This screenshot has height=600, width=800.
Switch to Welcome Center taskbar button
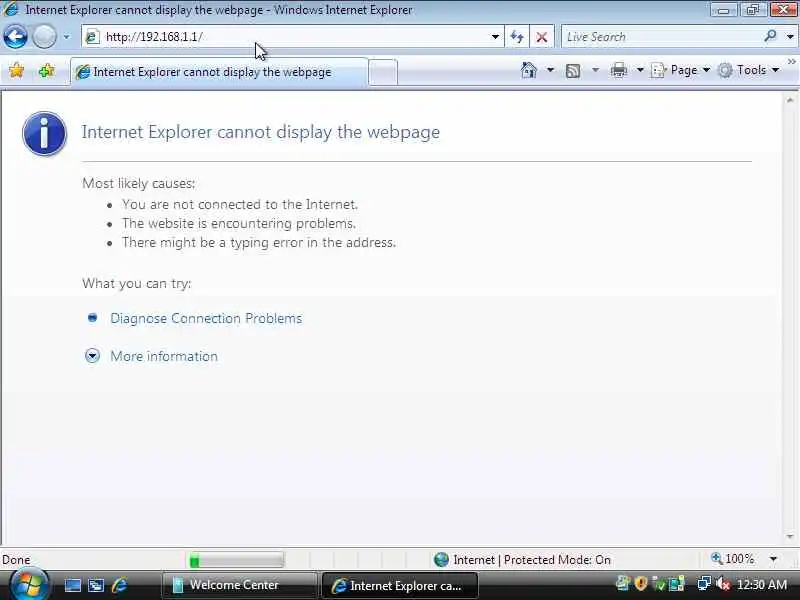point(239,585)
